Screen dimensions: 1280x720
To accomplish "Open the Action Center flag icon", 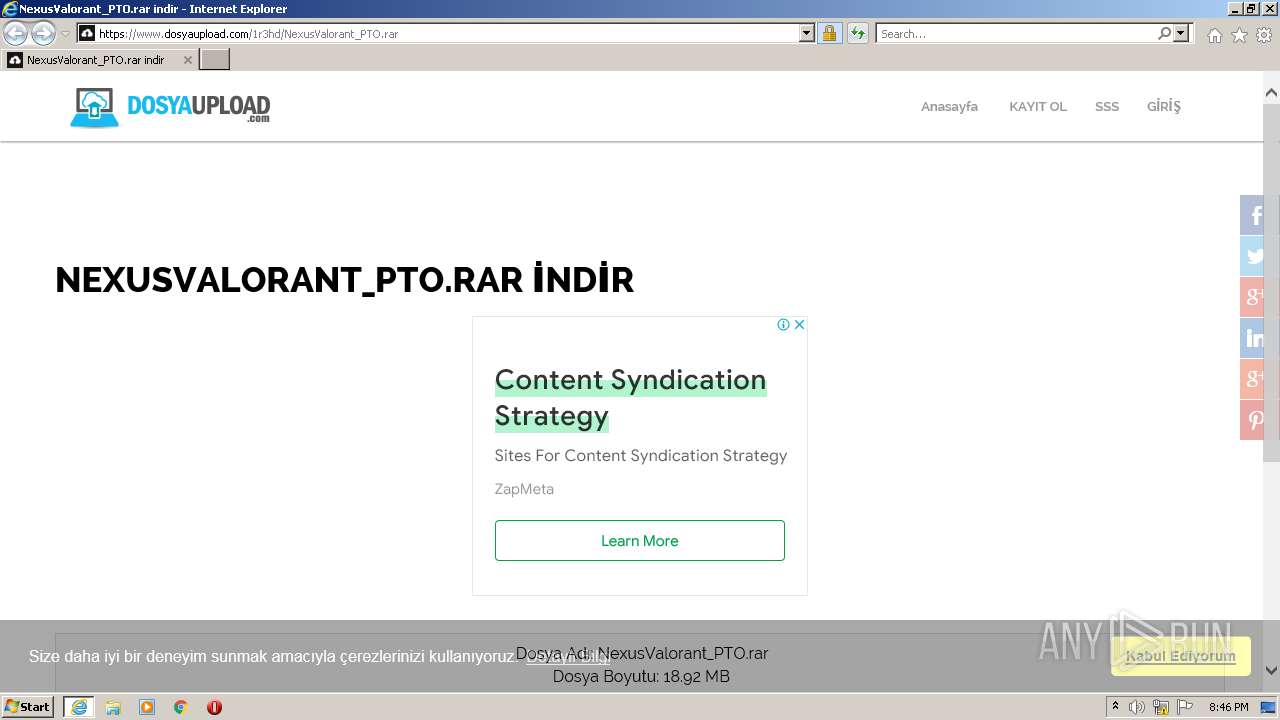I will [1185, 707].
